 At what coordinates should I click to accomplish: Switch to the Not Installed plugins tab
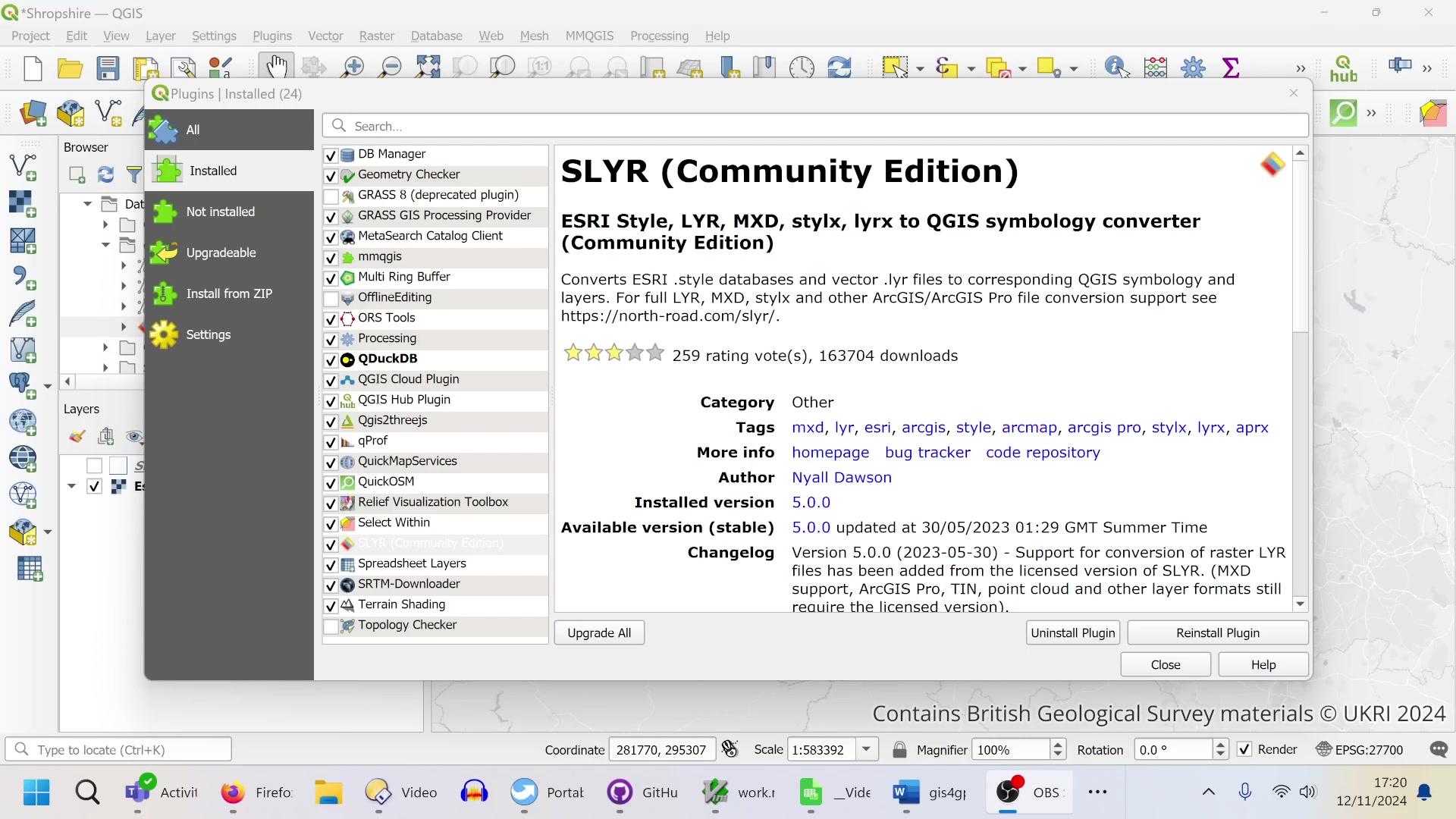coord(220,212)
